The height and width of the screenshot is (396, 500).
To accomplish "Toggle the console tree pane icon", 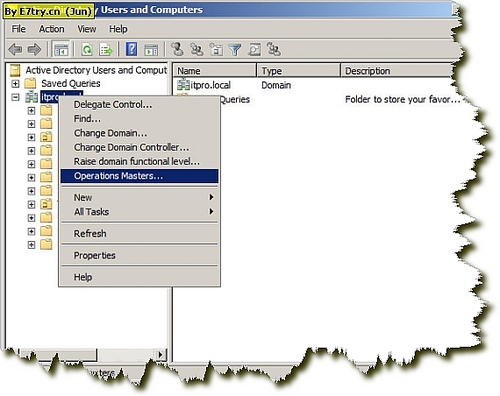I will (61, 50).
